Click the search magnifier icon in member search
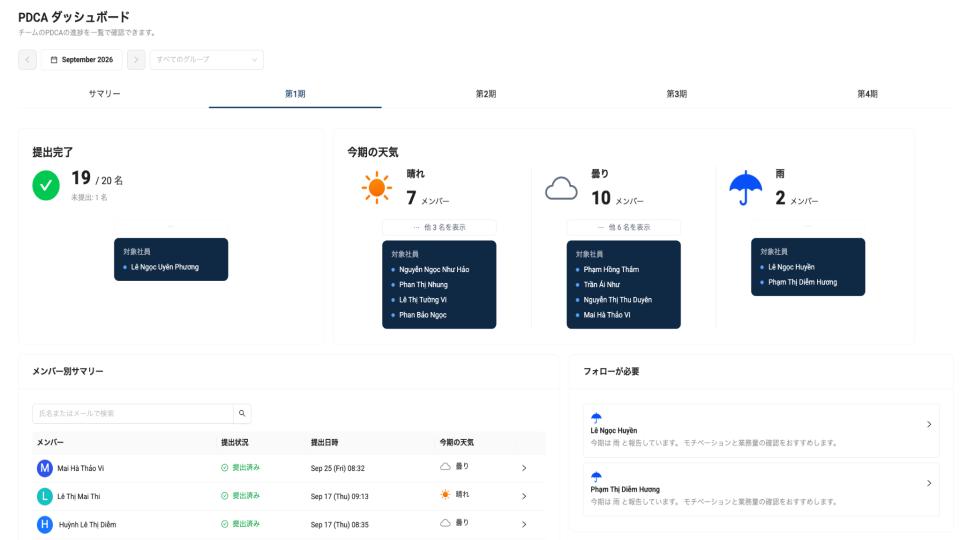Viewport: 960px width, 540px height. coord(242,413)
